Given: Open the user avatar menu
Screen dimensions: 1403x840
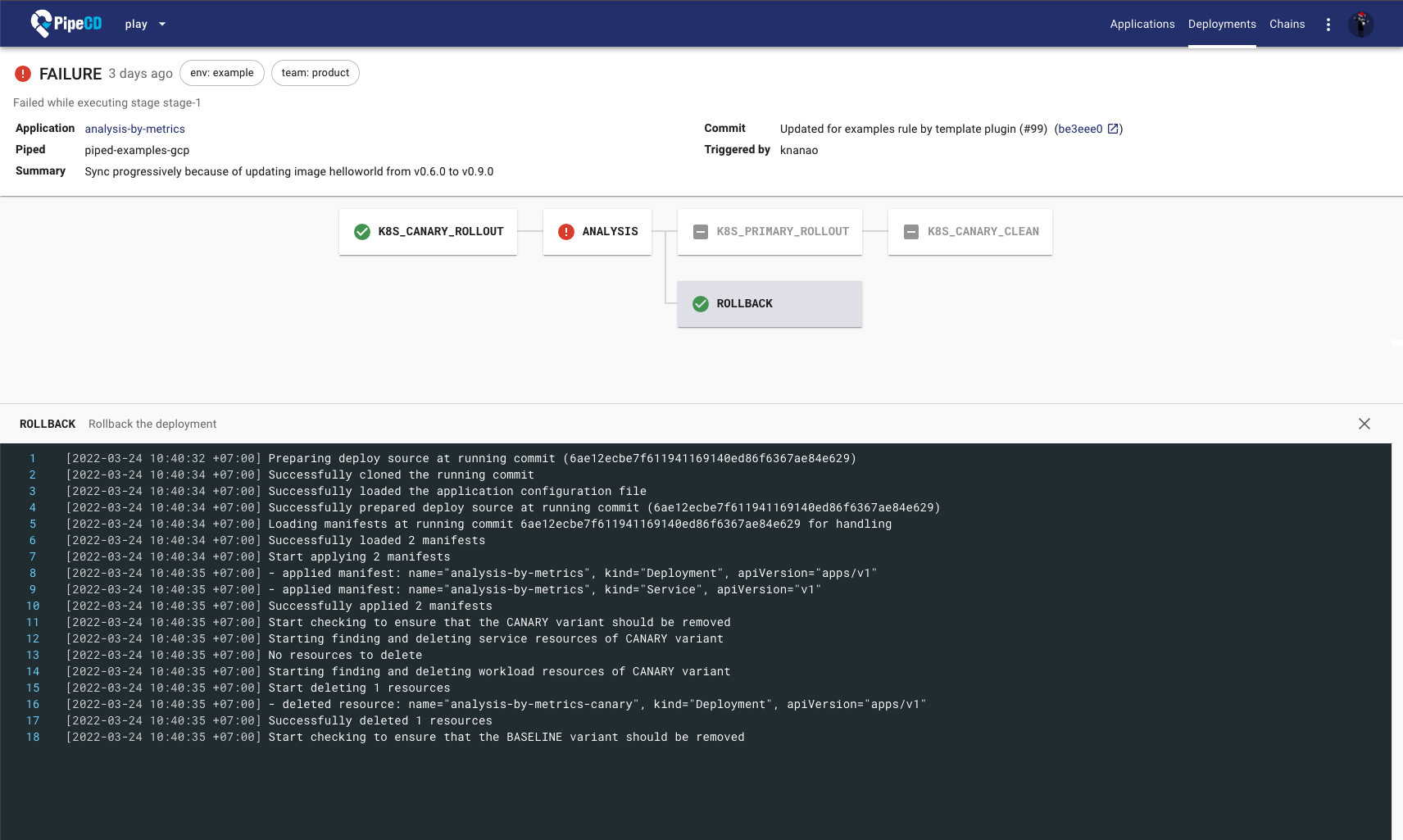Looking at the screenshot, I should click(1362, 25).
